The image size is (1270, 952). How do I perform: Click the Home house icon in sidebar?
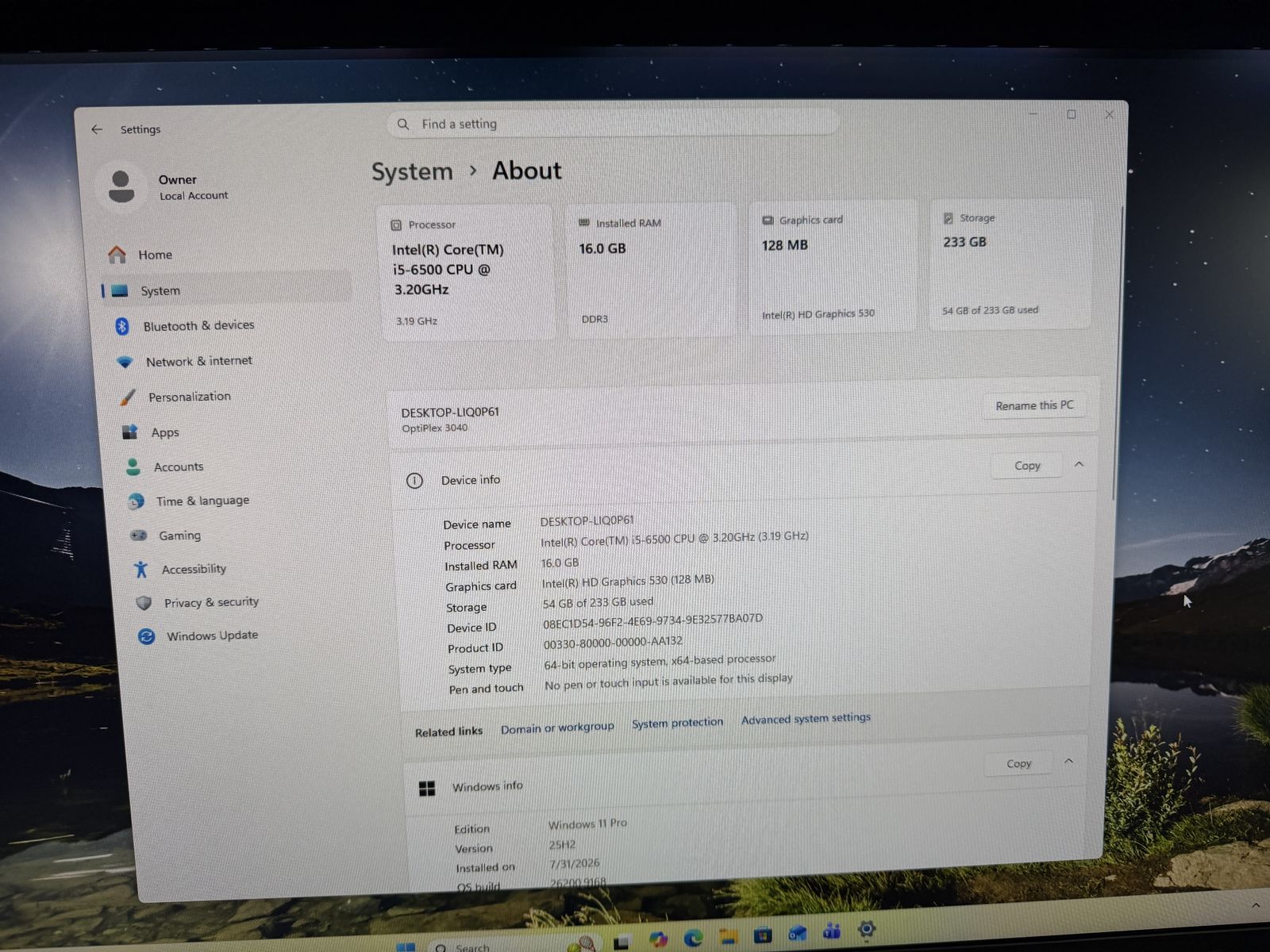click(x=117, y=255)
